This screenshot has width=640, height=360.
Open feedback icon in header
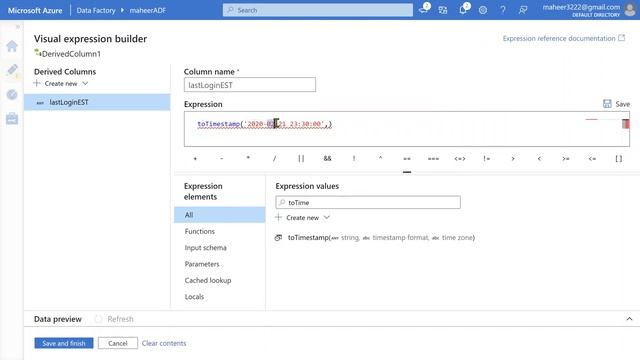523,10
